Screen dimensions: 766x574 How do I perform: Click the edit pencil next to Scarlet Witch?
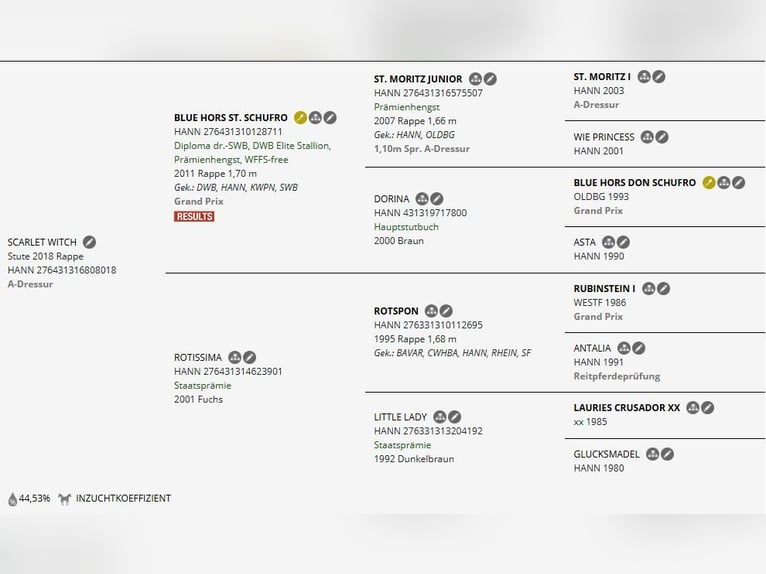tap(89, 242)
